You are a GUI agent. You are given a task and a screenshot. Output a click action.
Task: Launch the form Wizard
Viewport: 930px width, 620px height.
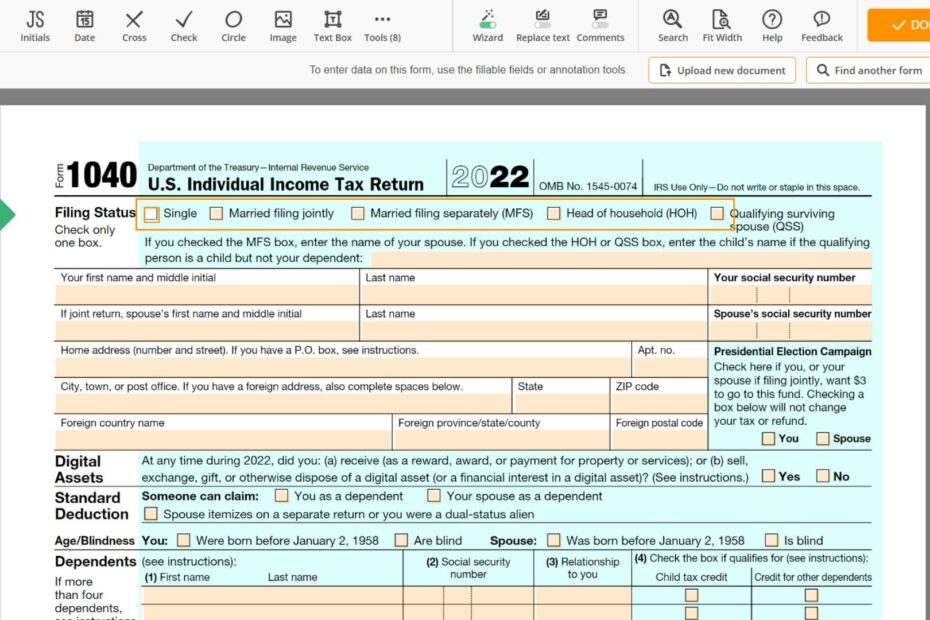coord(487,25)
